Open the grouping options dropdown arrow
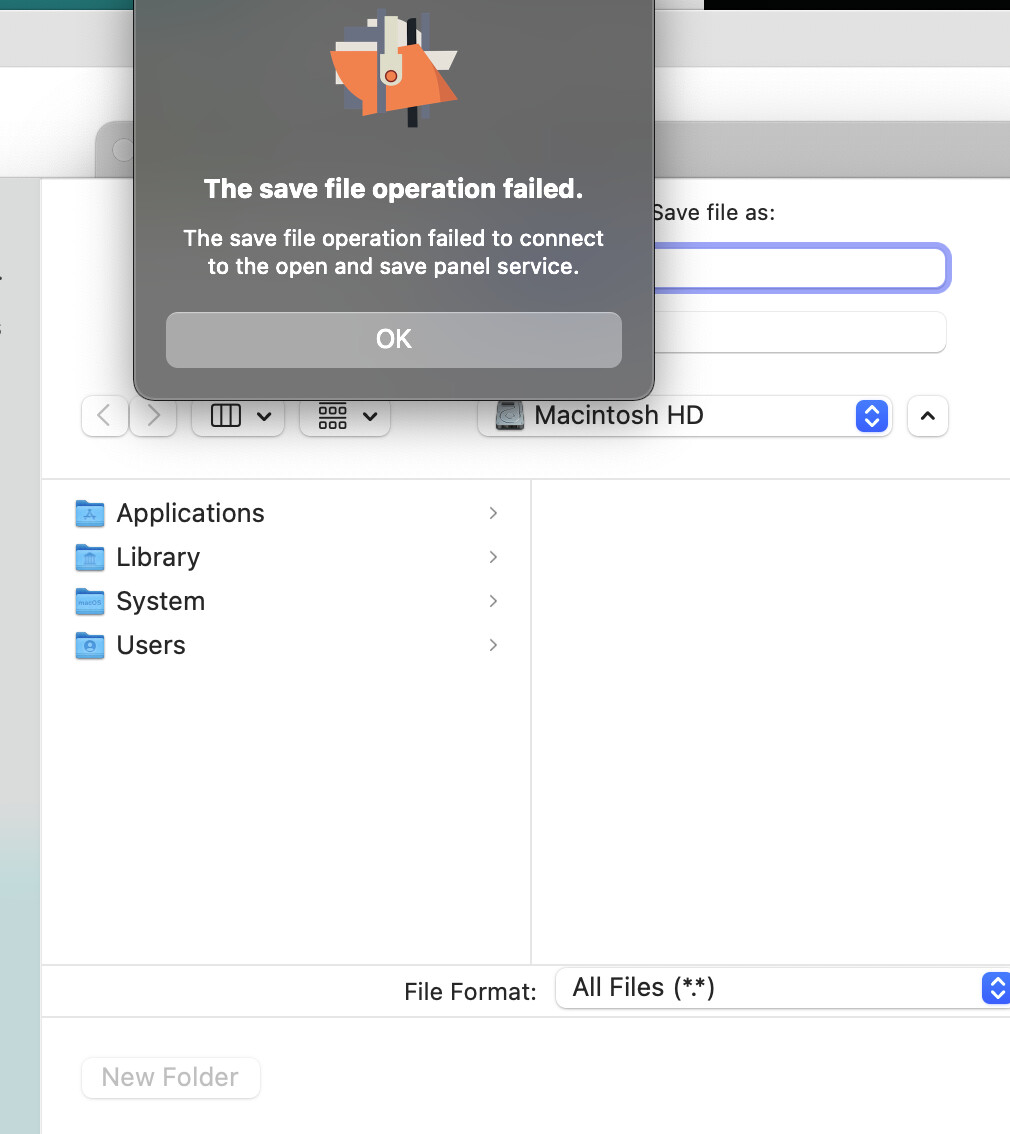1010x1134 pixels. coord(370,416)
